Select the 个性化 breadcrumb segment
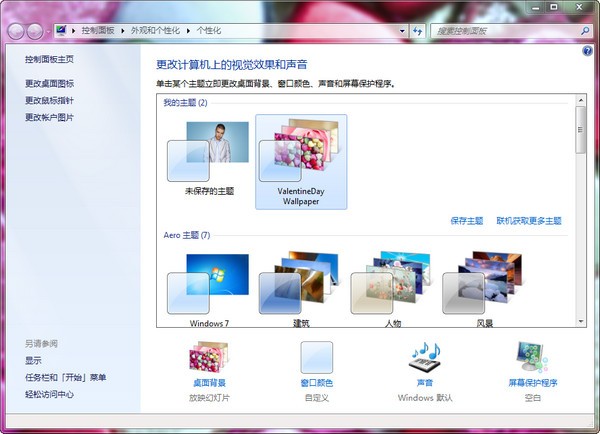 pyautogui.click(x=209, y=31)
